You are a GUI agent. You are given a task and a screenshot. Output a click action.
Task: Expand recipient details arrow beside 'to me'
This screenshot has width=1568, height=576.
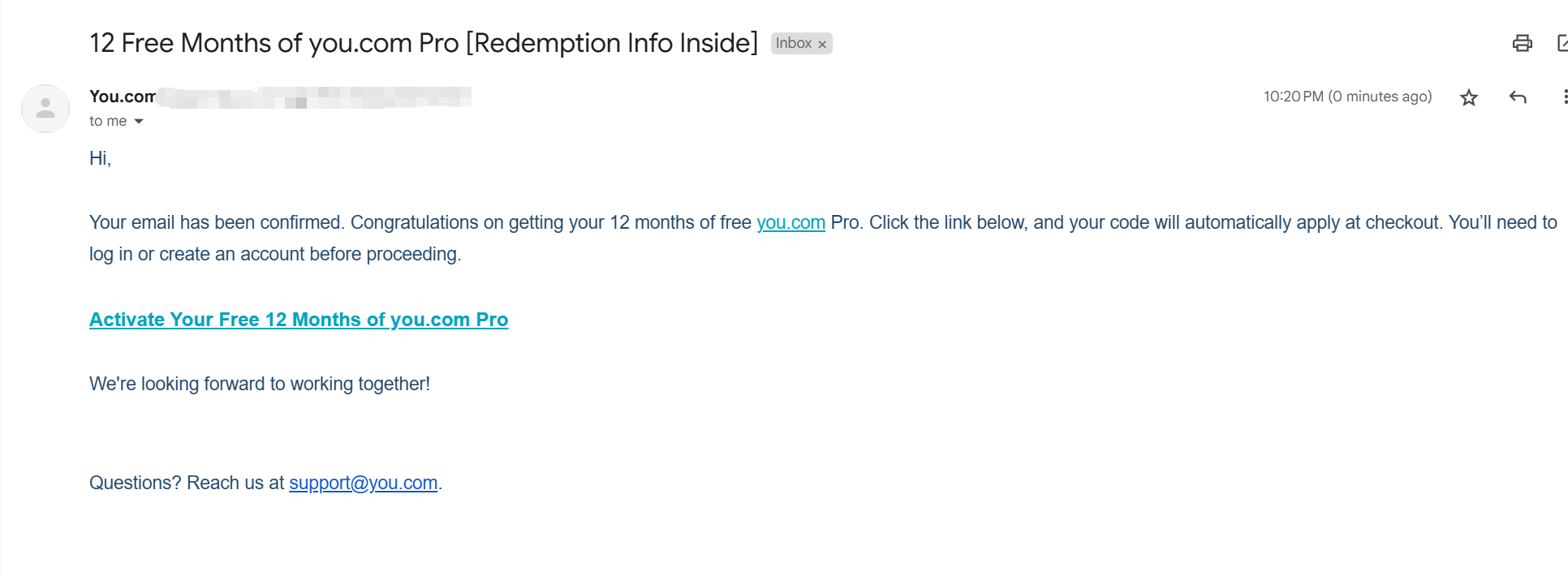point(139,121)
